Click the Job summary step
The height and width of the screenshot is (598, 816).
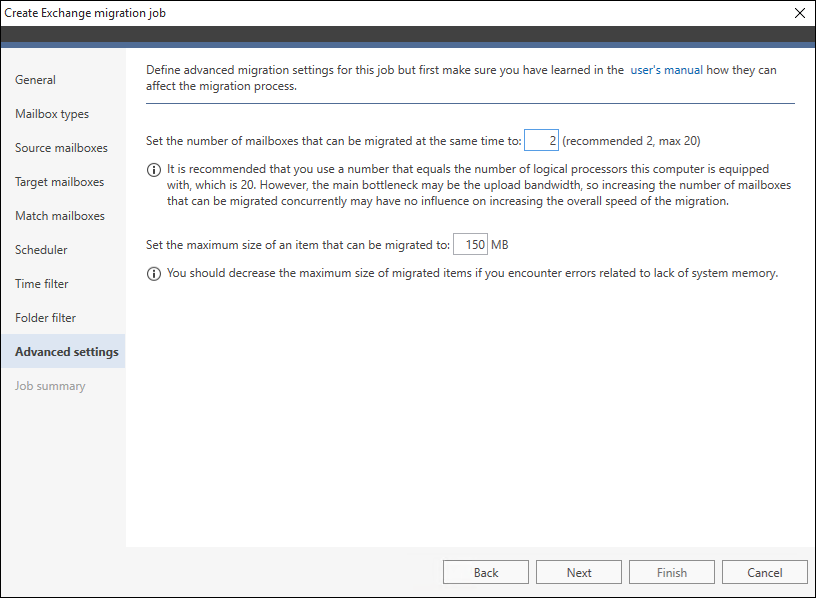(50, 386)
